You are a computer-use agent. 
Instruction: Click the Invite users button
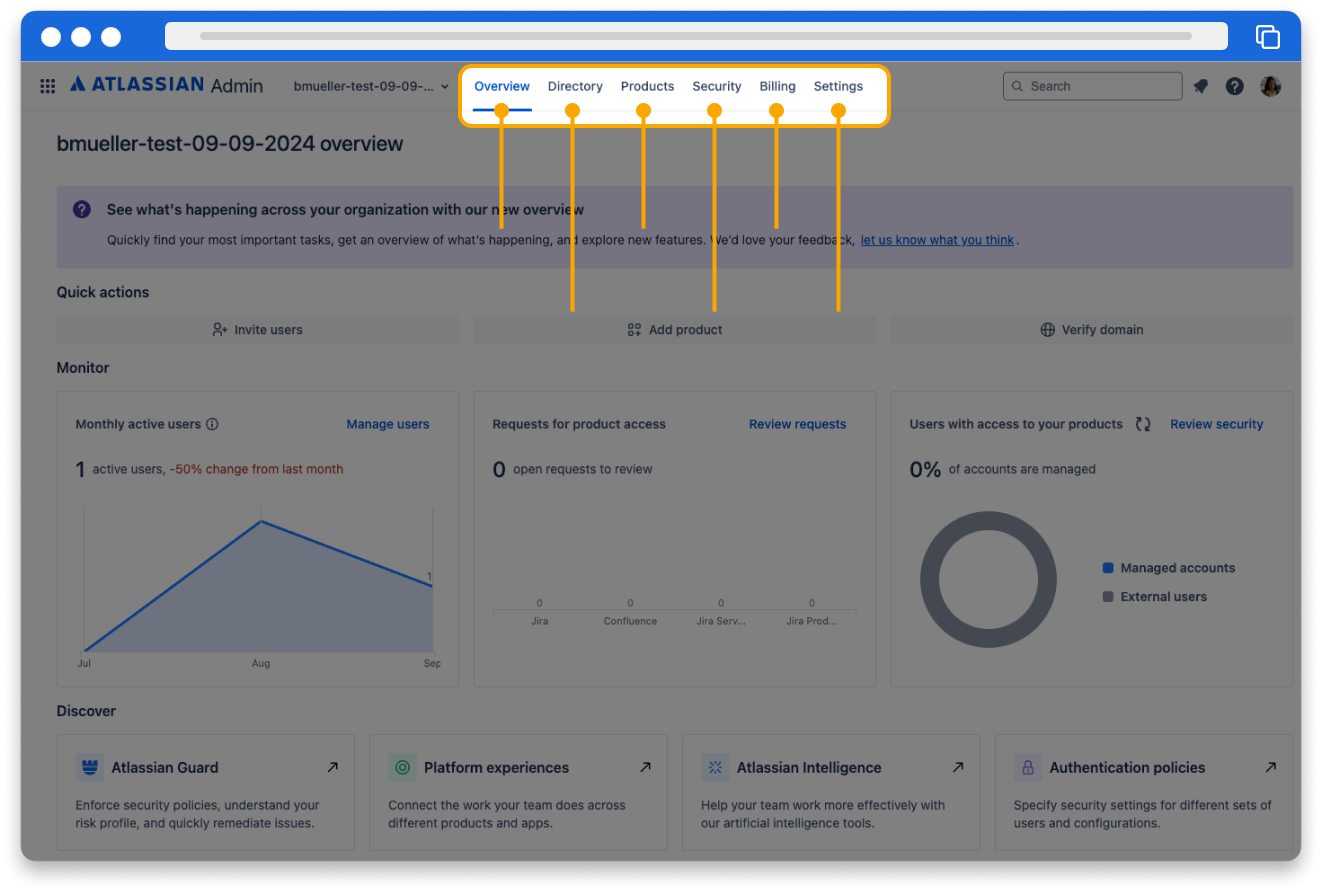pos(258,330)
